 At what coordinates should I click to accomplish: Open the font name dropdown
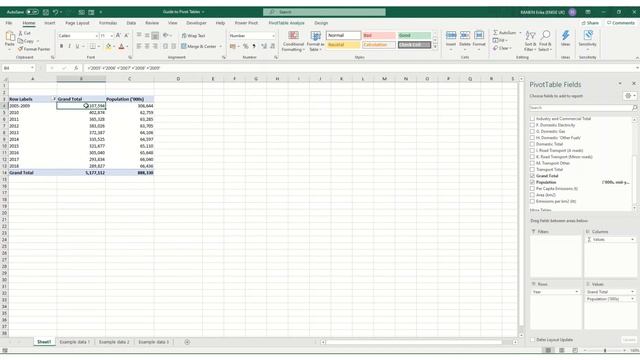tap(96, 36)
